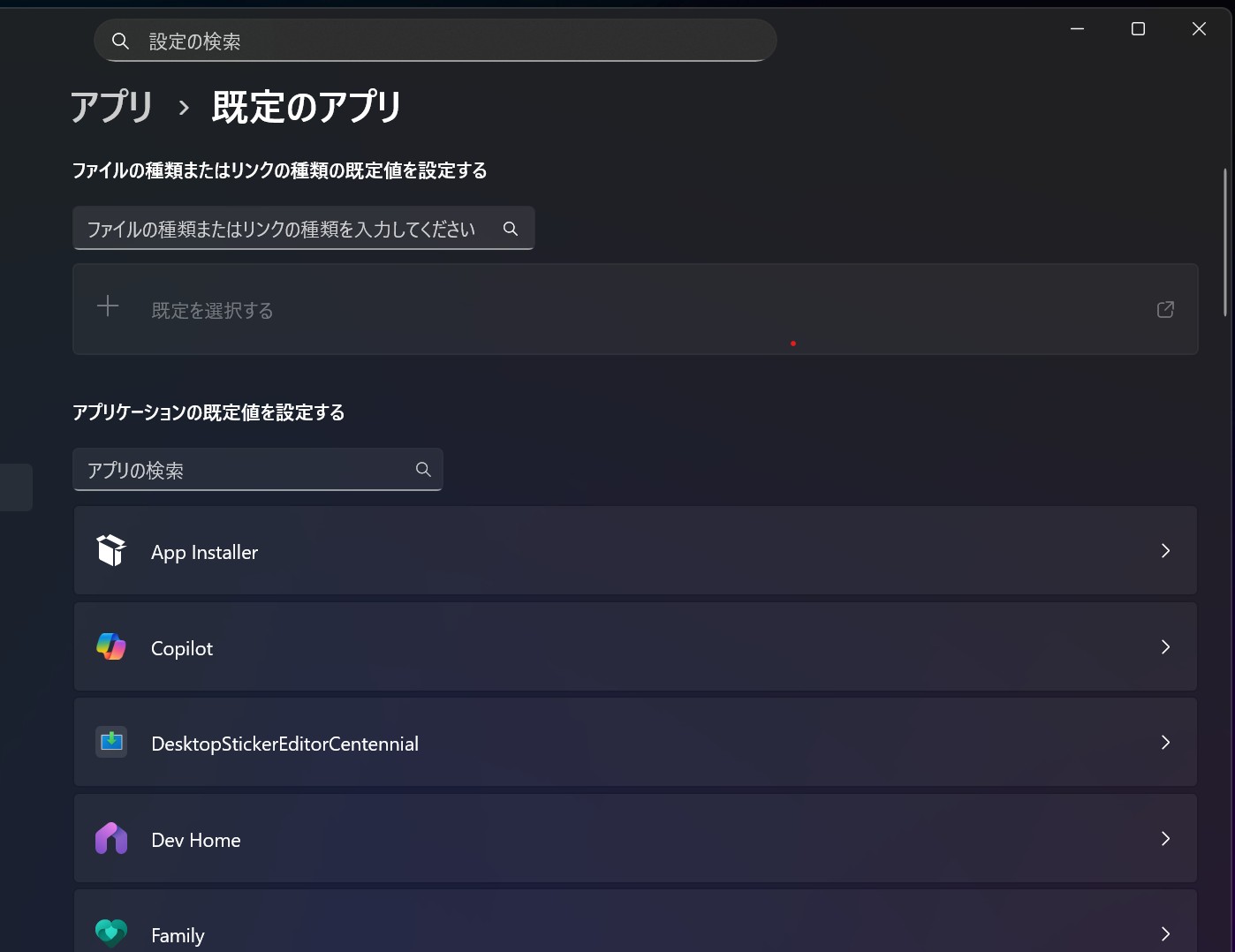1235x952 pixels.
Task: Click the plus icon to choose a default app
Action: click(x=107, y=306)
